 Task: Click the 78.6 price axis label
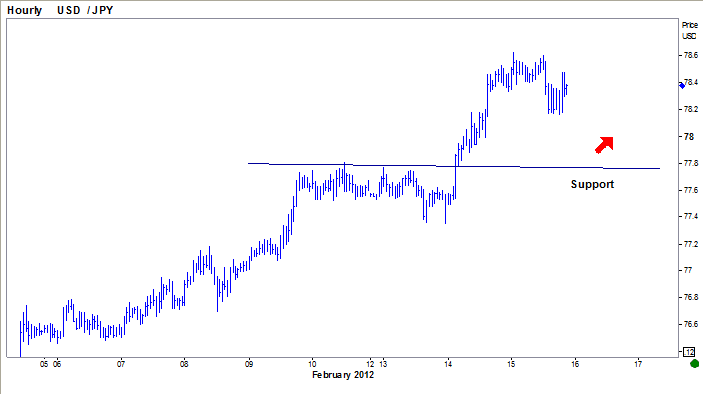tap(691, 55)
